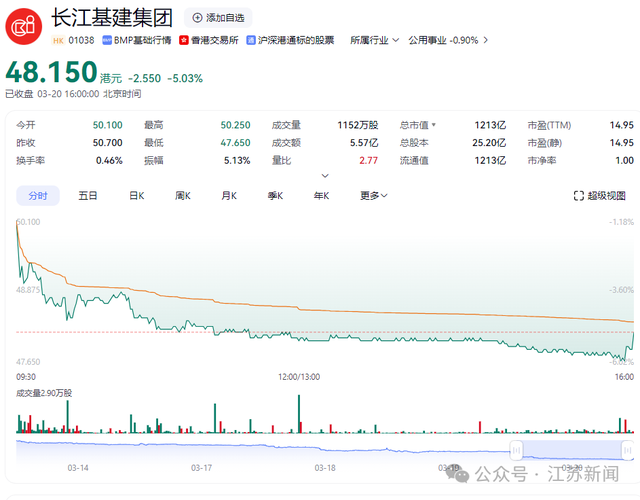
Task: Click the 最低 value 47.650
Action: [x=236, y=142]
